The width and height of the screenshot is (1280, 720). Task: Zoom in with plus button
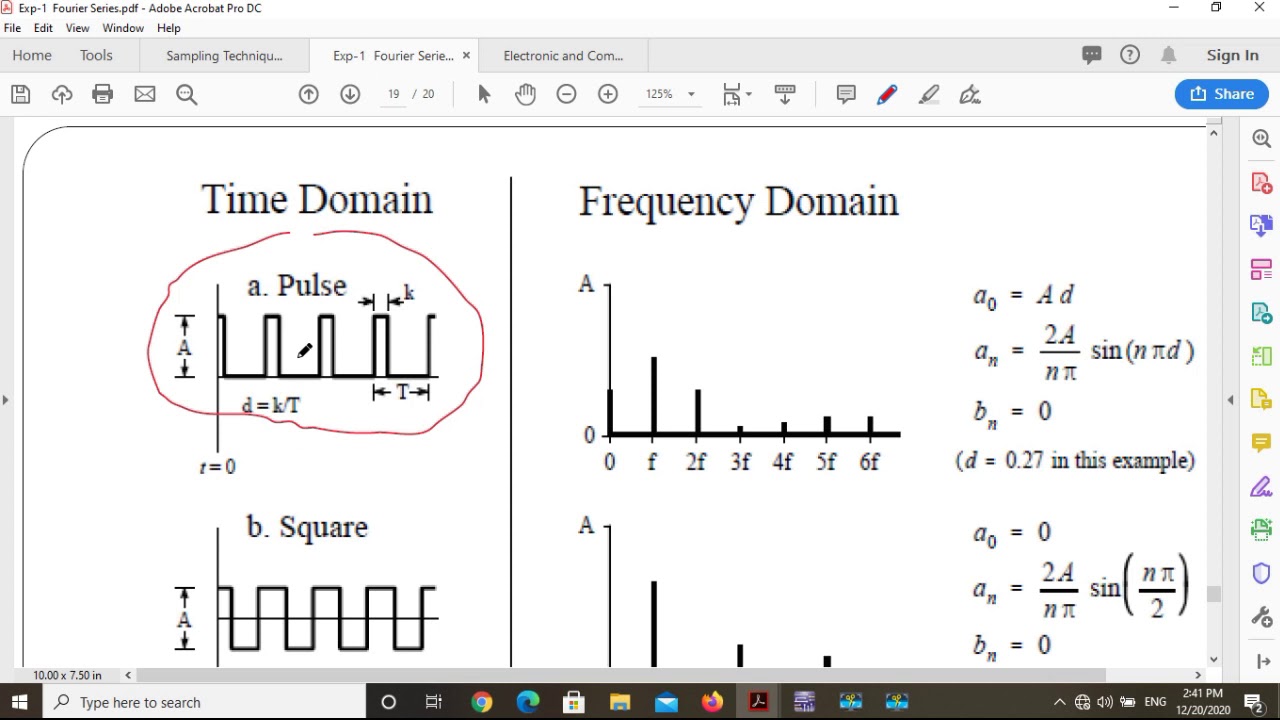click(608, 94)
